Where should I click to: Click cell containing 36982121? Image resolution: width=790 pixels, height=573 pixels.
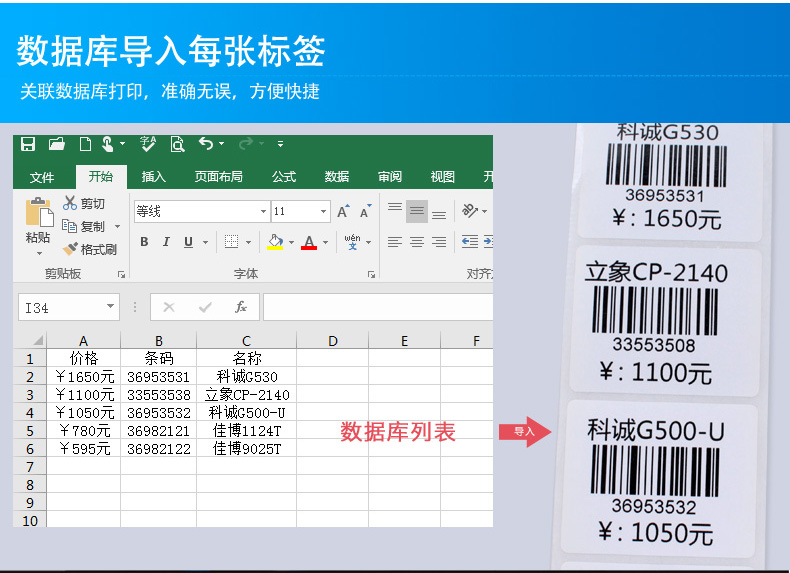click(159, 431)
